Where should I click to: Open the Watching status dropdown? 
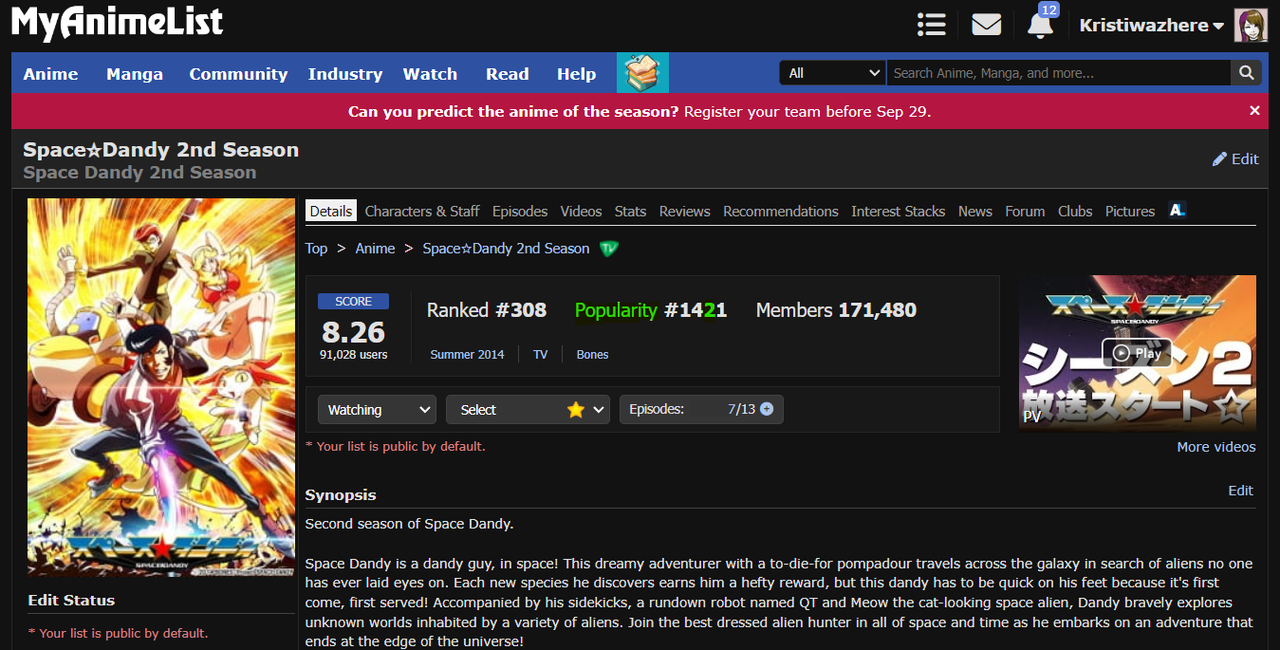(x=377, y=410)
